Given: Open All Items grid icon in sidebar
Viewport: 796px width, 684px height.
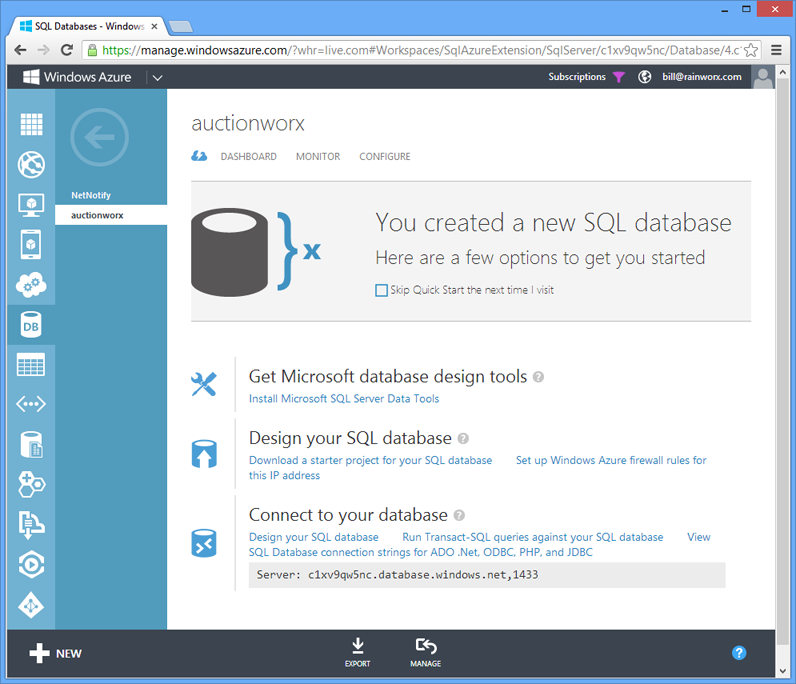Looking at the screenshot, I should pyautogui.click(x=31, y=124).
